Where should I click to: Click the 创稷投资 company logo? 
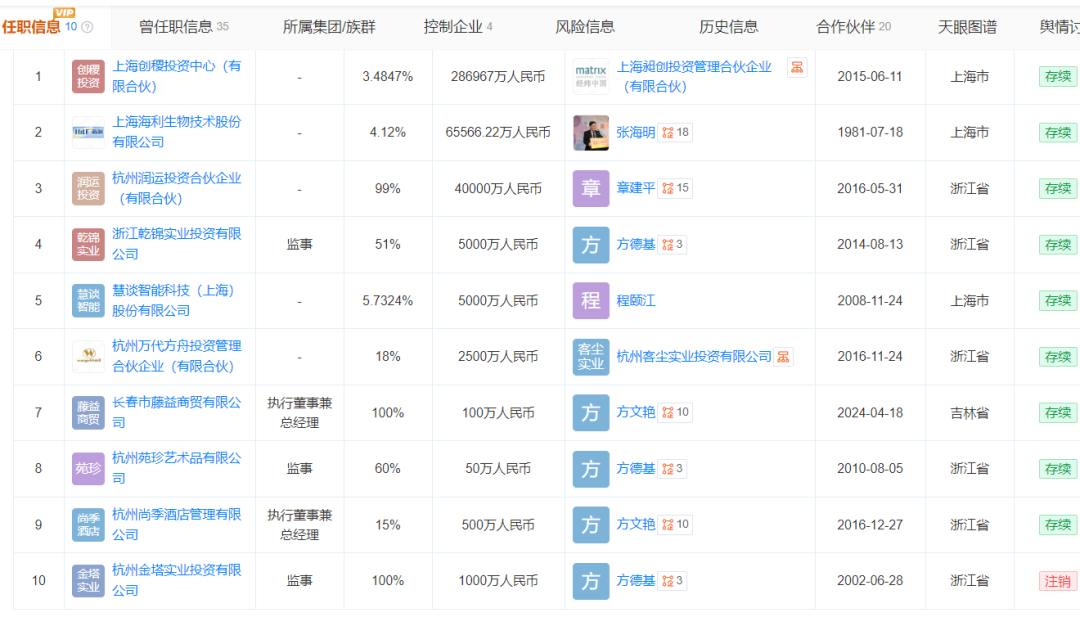pyautogui.click(x=88, y=76)
